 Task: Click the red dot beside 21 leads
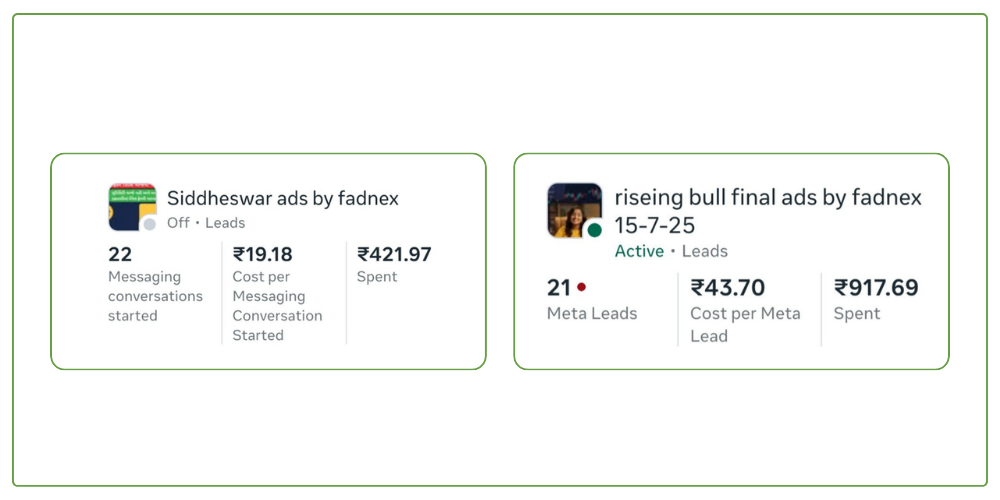(581, 287)
